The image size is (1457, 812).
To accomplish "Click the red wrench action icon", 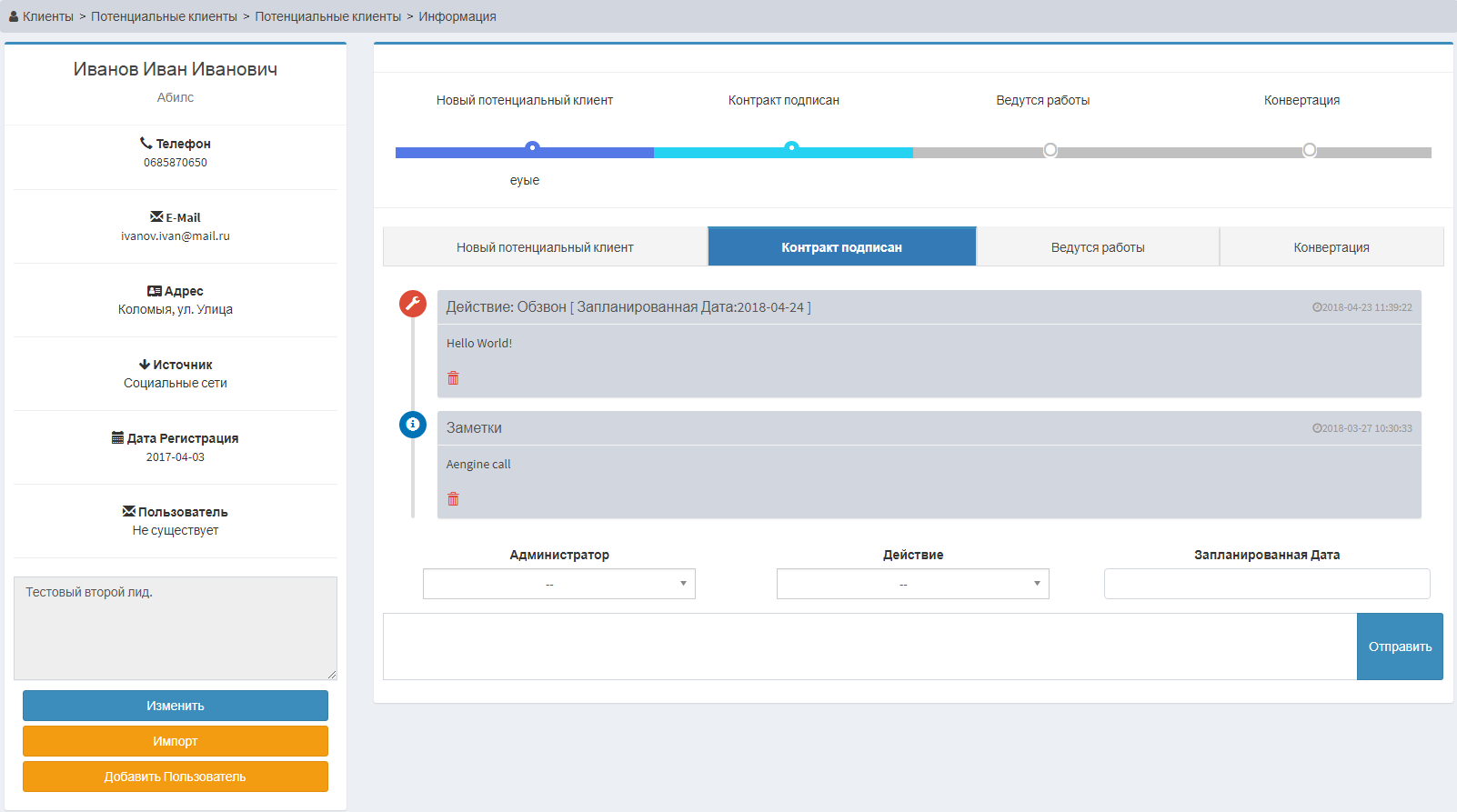I will (413, 304).
